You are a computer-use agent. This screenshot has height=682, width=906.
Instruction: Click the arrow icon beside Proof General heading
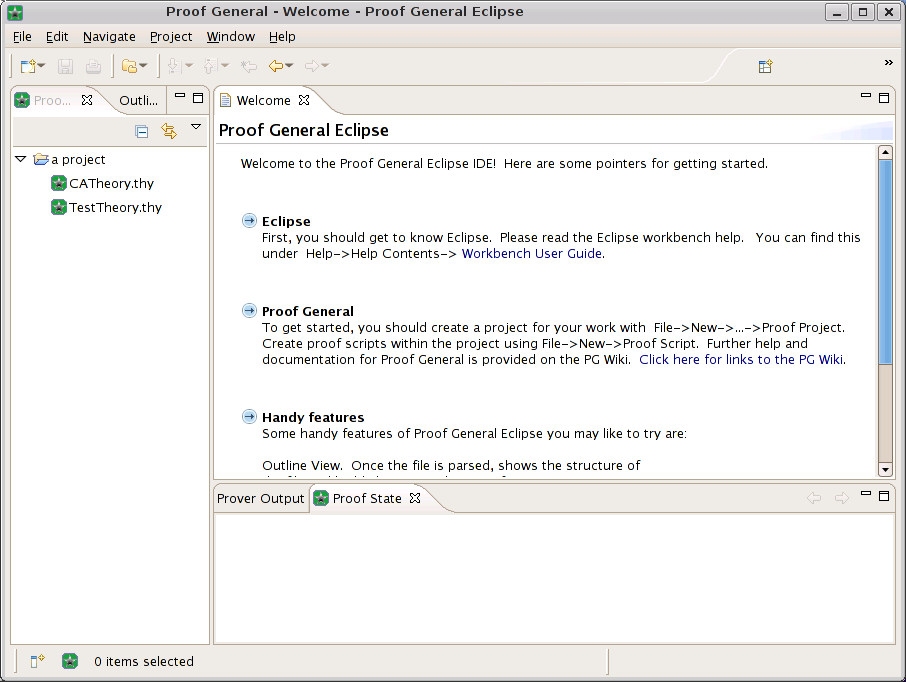tap(249, 311)
